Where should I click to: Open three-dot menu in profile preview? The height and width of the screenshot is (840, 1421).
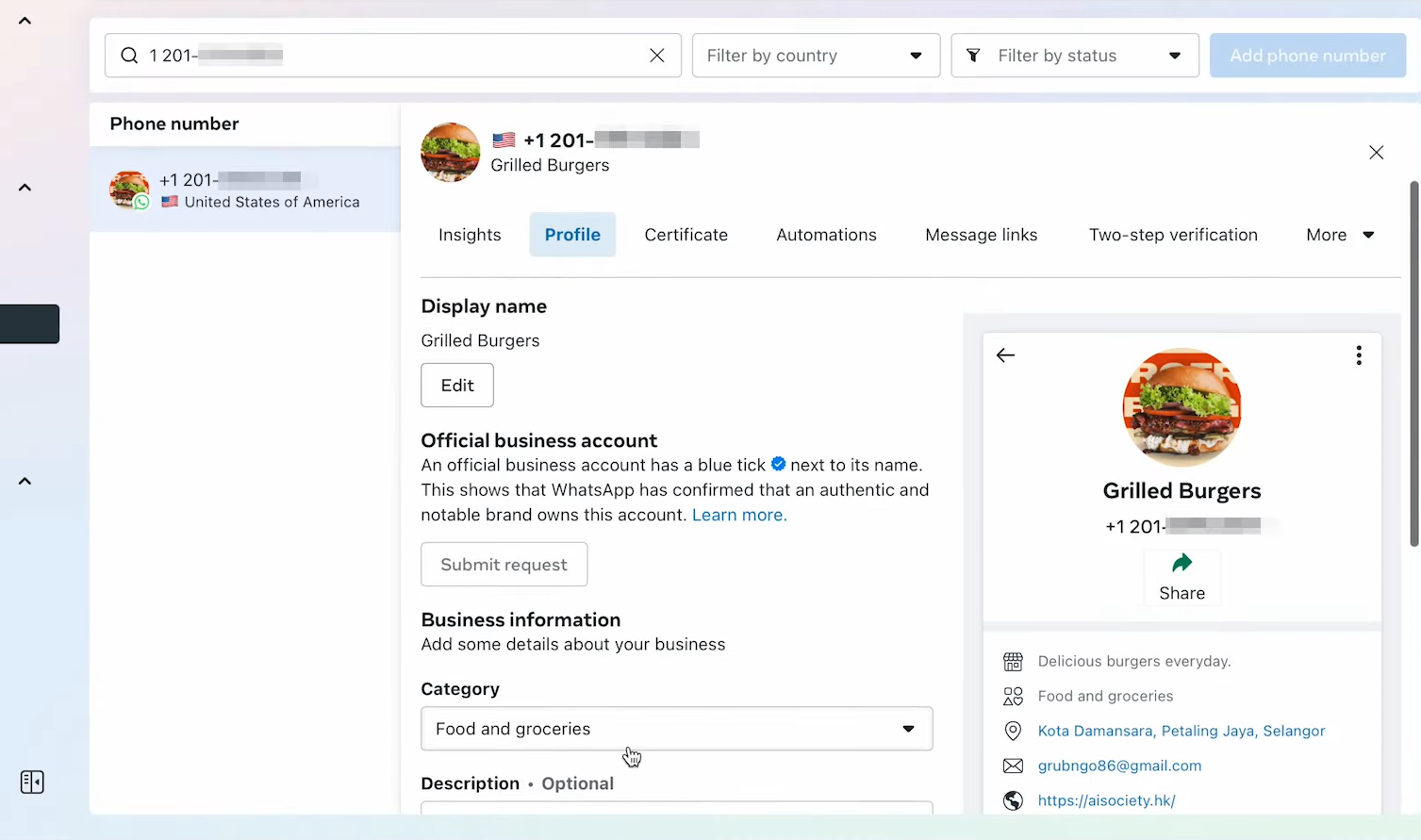(1359, 355)
